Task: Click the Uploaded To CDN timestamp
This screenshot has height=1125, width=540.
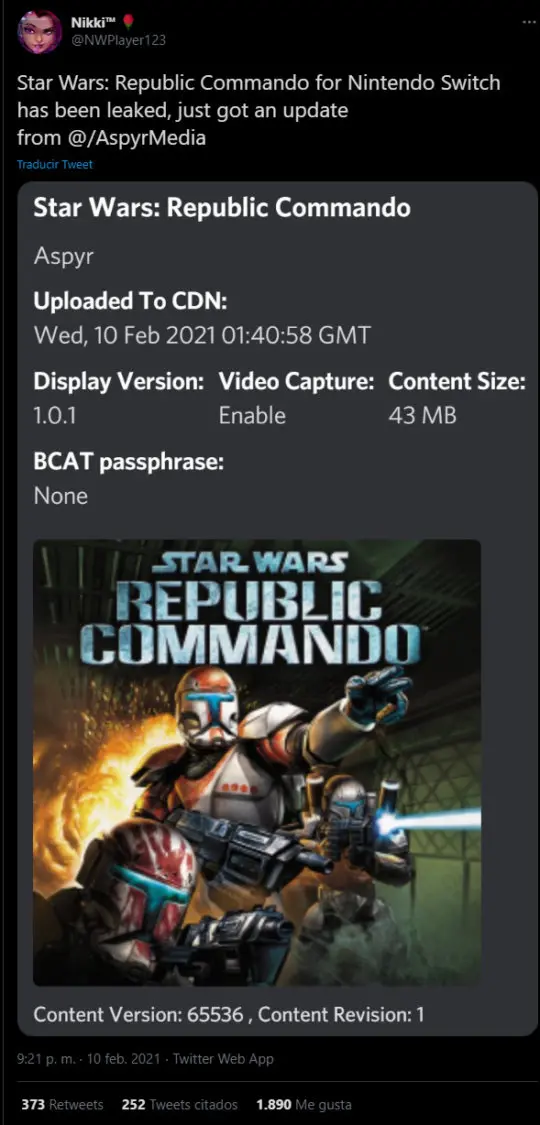Action: coord(203,335)
